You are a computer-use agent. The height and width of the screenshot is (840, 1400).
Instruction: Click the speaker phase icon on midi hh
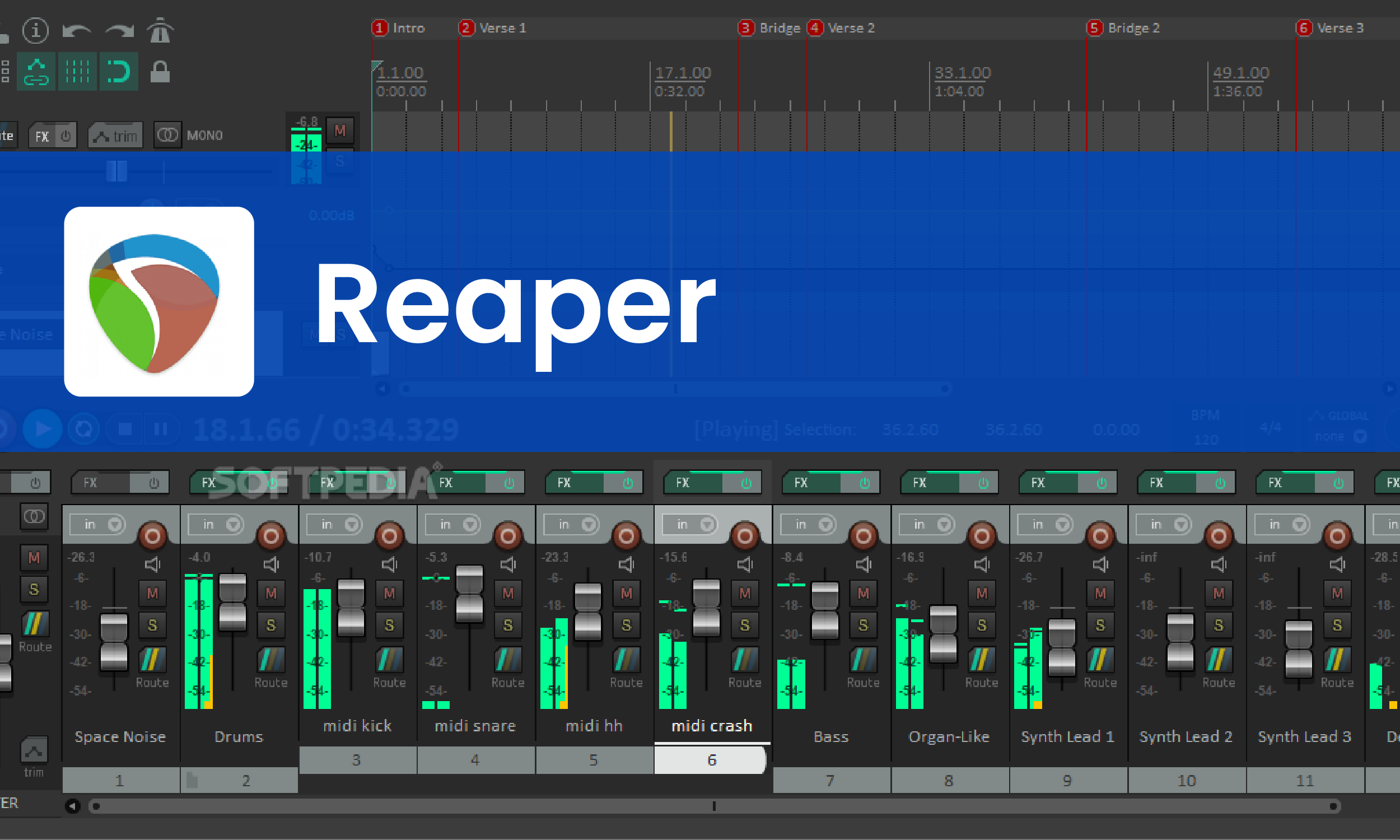(626, 564)
